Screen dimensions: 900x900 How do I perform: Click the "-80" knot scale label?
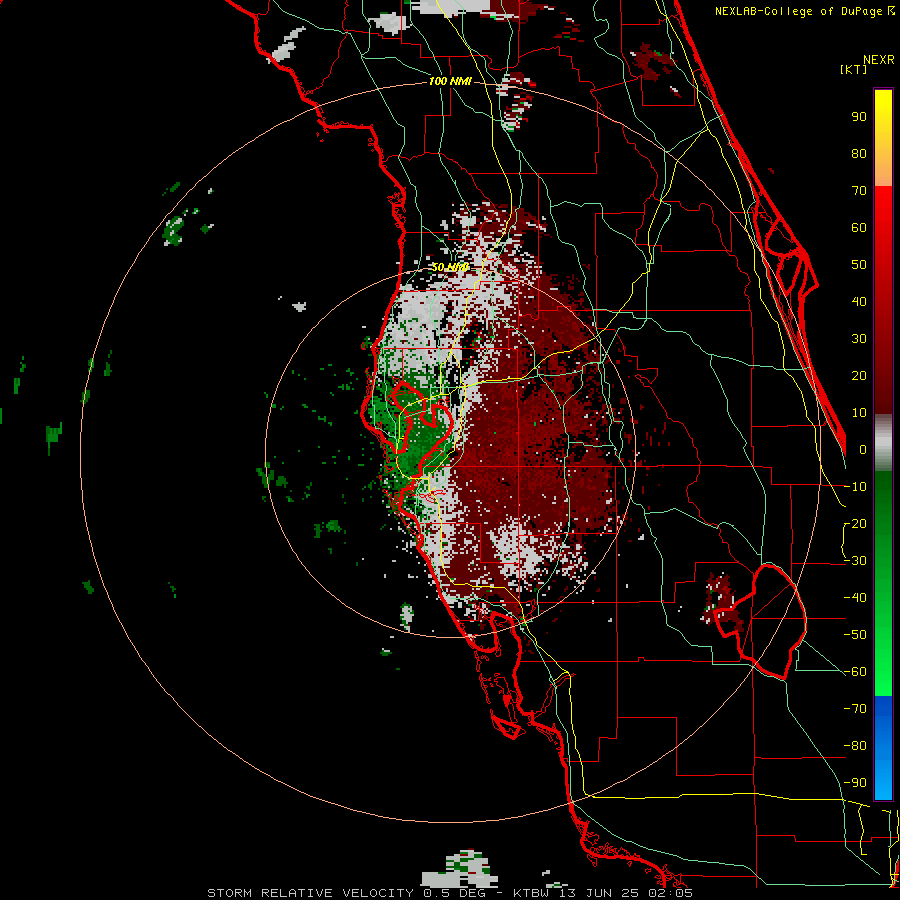click(x=855, y=746)
